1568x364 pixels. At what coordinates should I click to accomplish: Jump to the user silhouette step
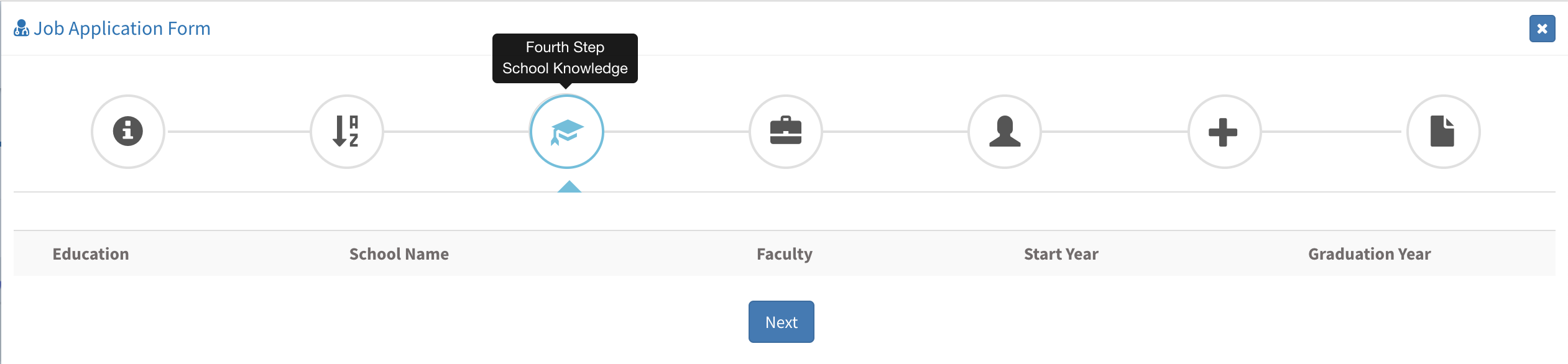pyautogui.click(x=1005, y=132)
